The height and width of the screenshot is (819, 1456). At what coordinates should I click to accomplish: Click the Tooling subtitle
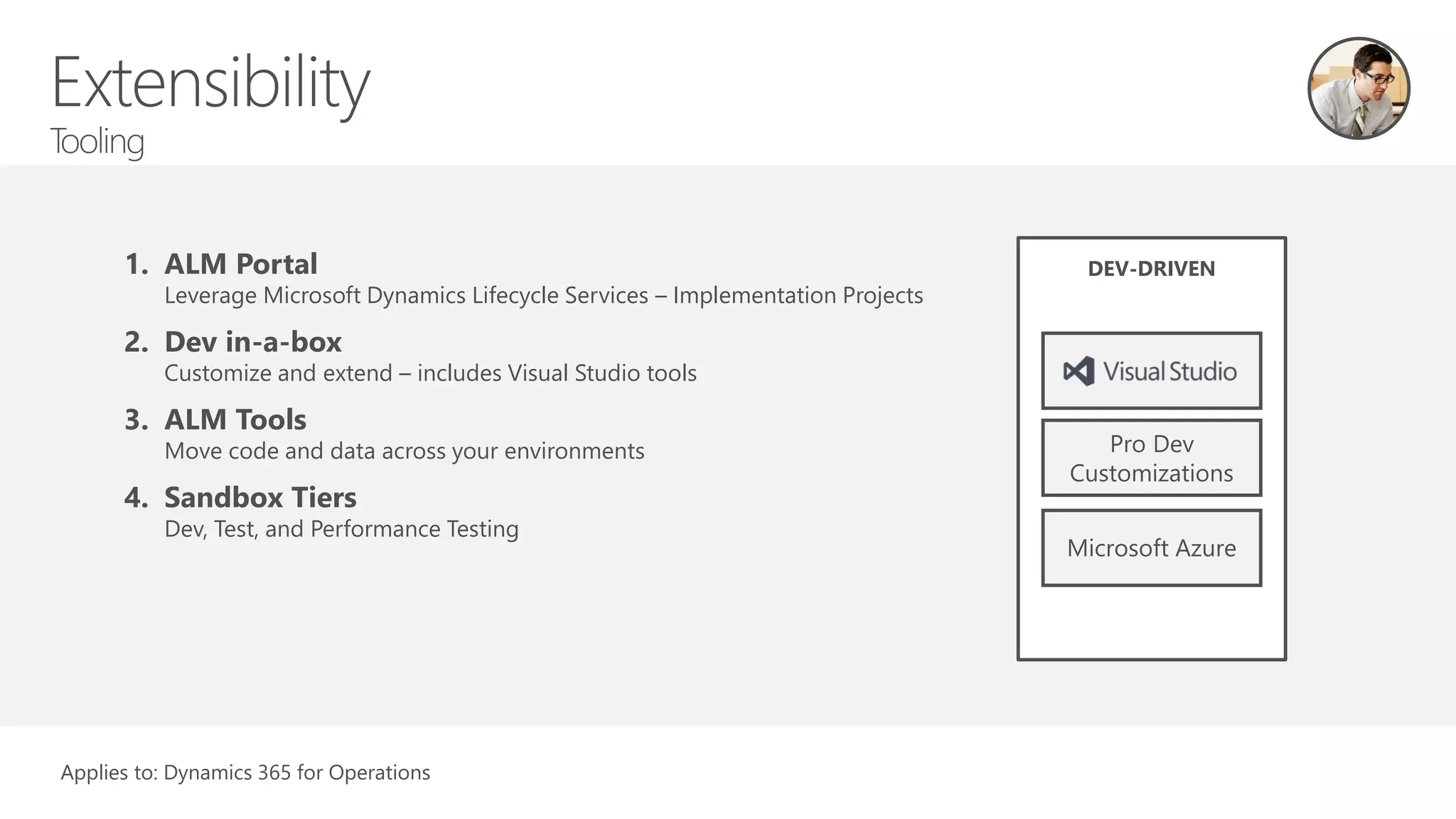[97, 141]
